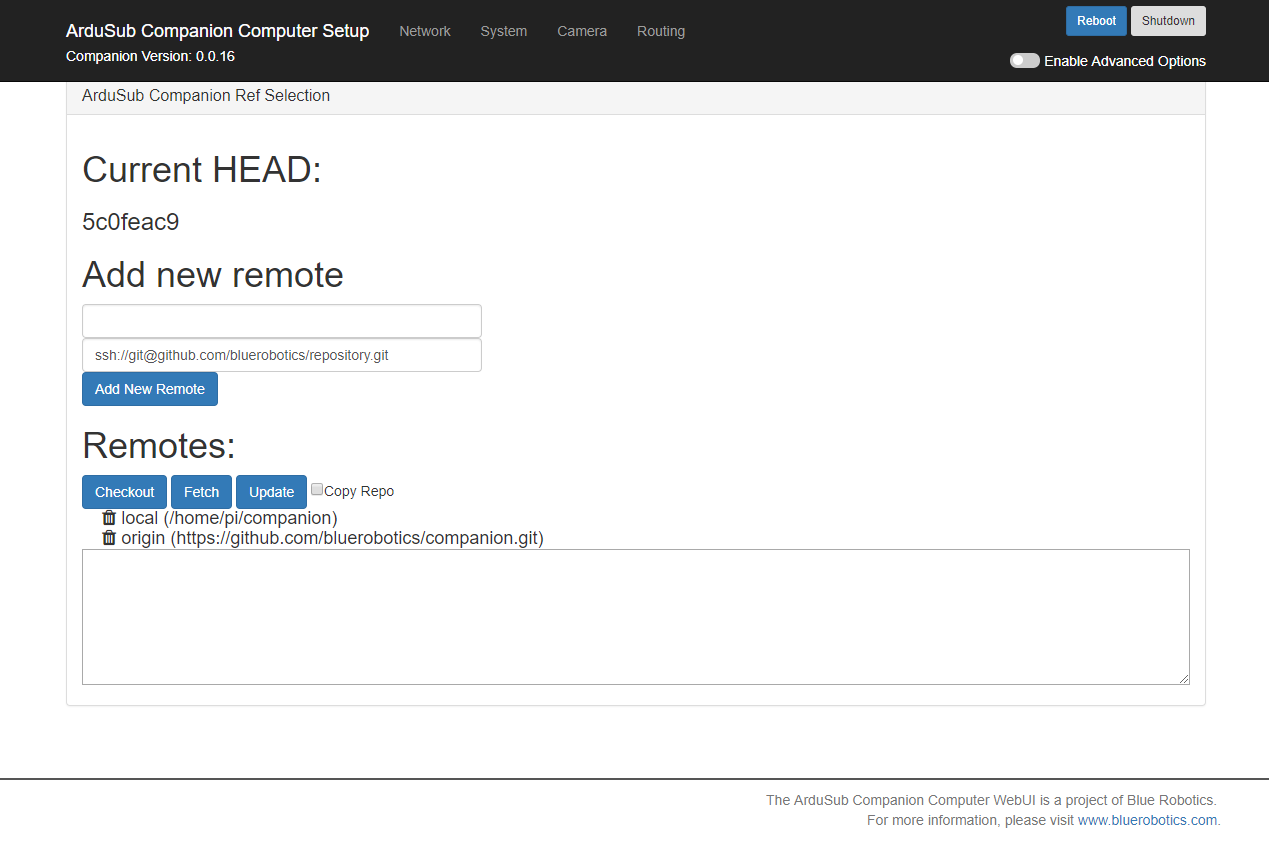Open the System menu
The width and height of the screenshot is (1269, 863).
coord(503,31)
